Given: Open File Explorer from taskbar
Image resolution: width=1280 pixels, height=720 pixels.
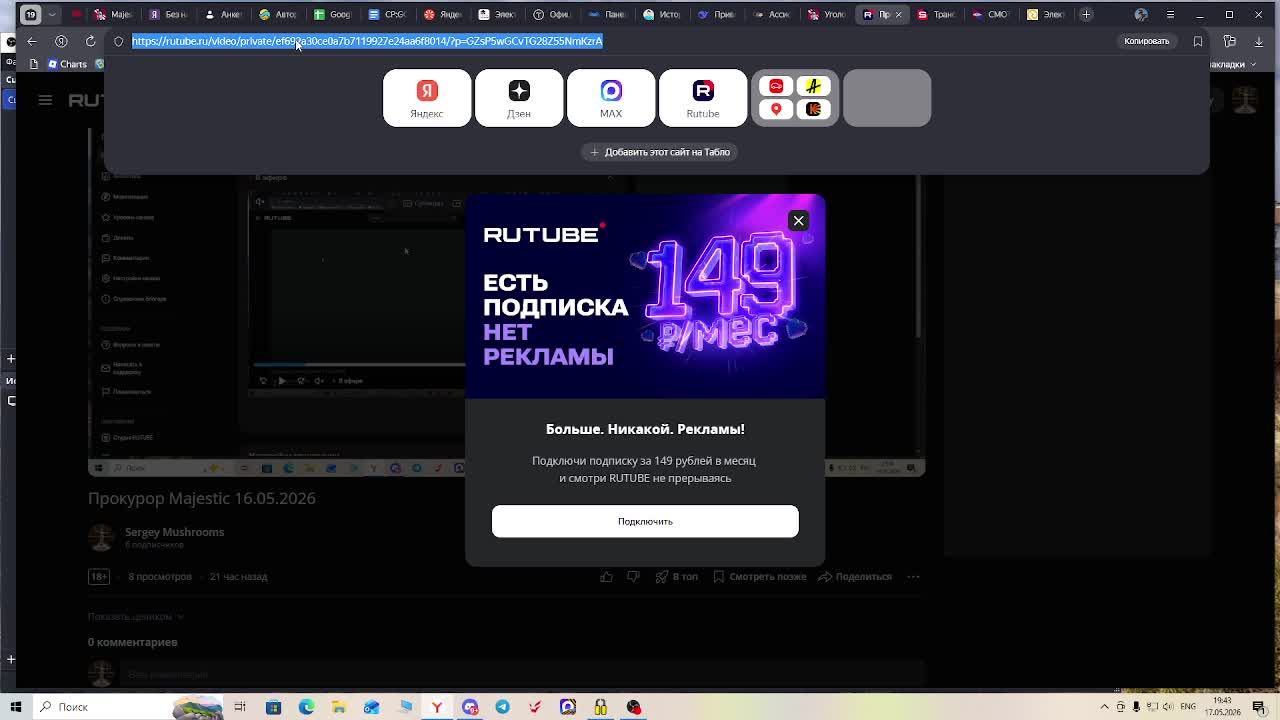Looking at the screenshot, I should [339, 707].
